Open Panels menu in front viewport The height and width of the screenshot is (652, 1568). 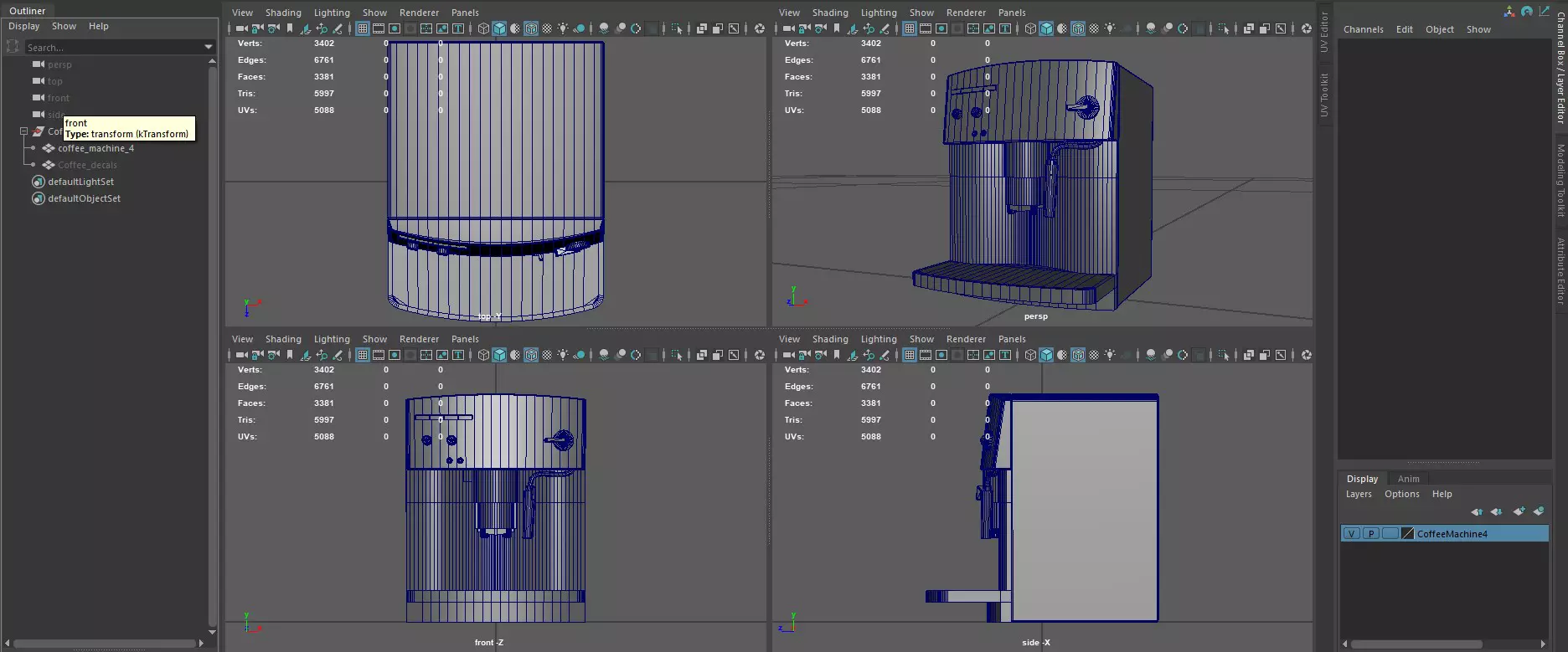pos(465,339)
